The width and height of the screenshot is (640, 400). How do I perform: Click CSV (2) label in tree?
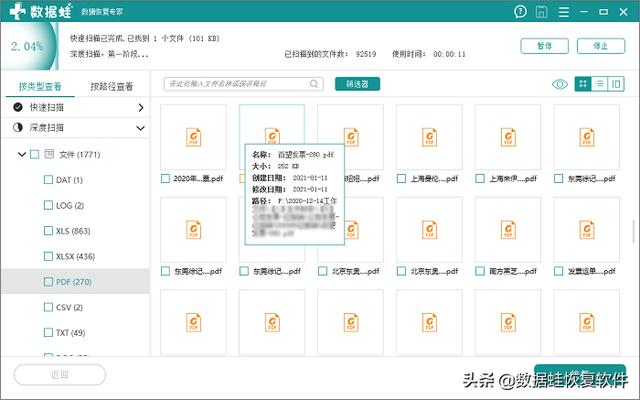[x=69, y=307]
